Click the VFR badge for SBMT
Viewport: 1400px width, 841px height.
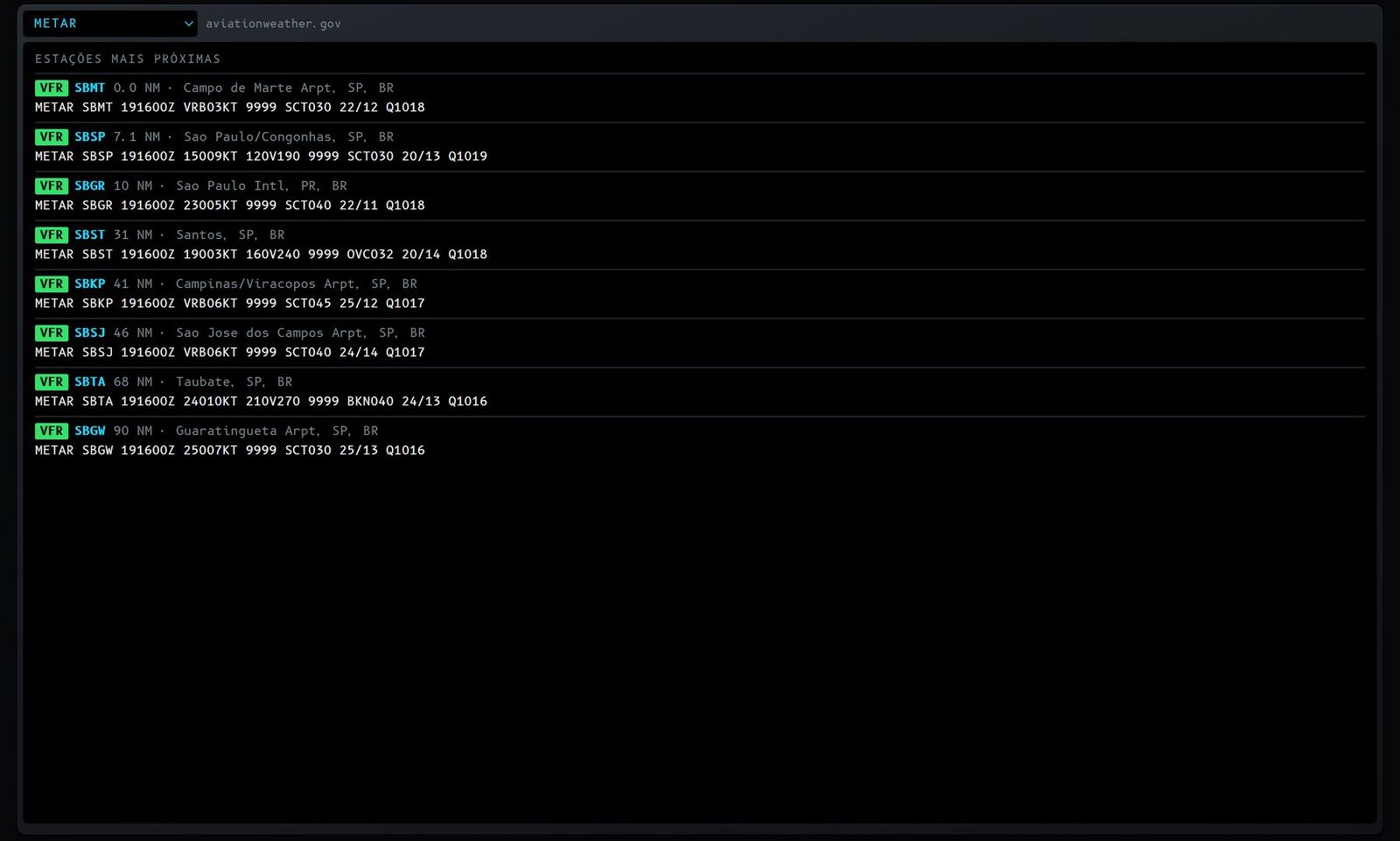[x=52, y=88]
